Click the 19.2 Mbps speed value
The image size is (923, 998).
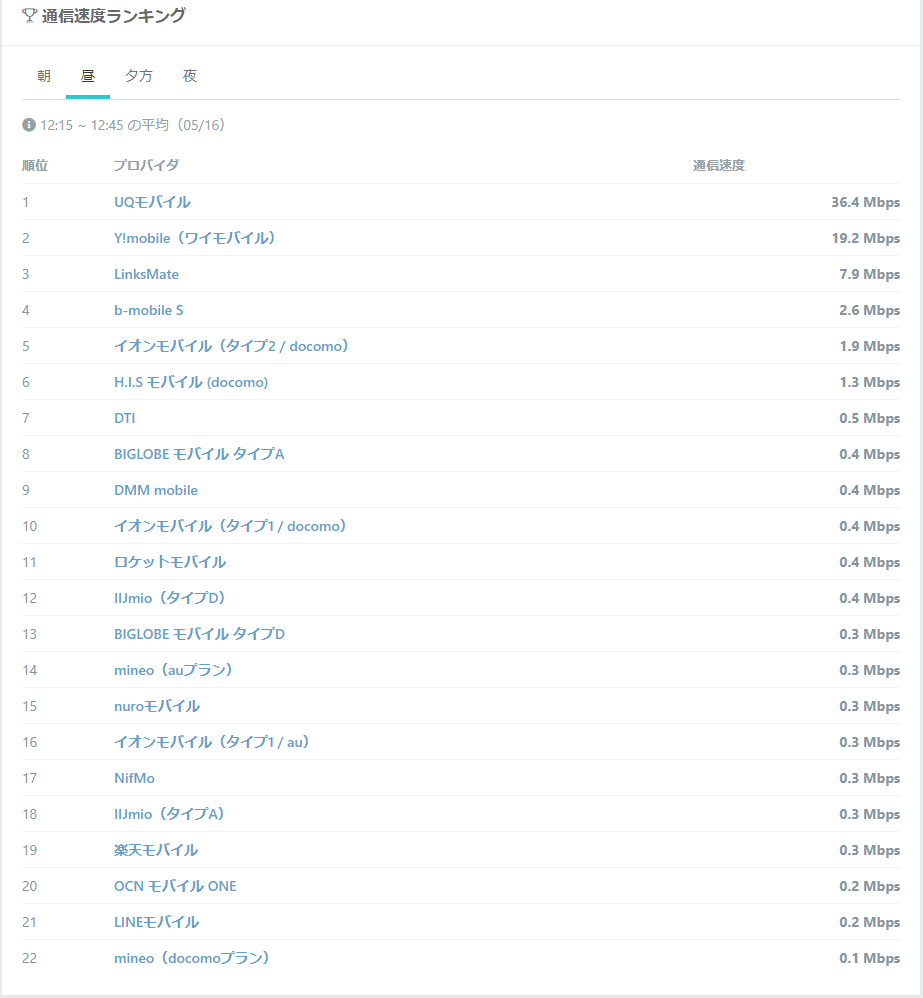pos(866,238)
